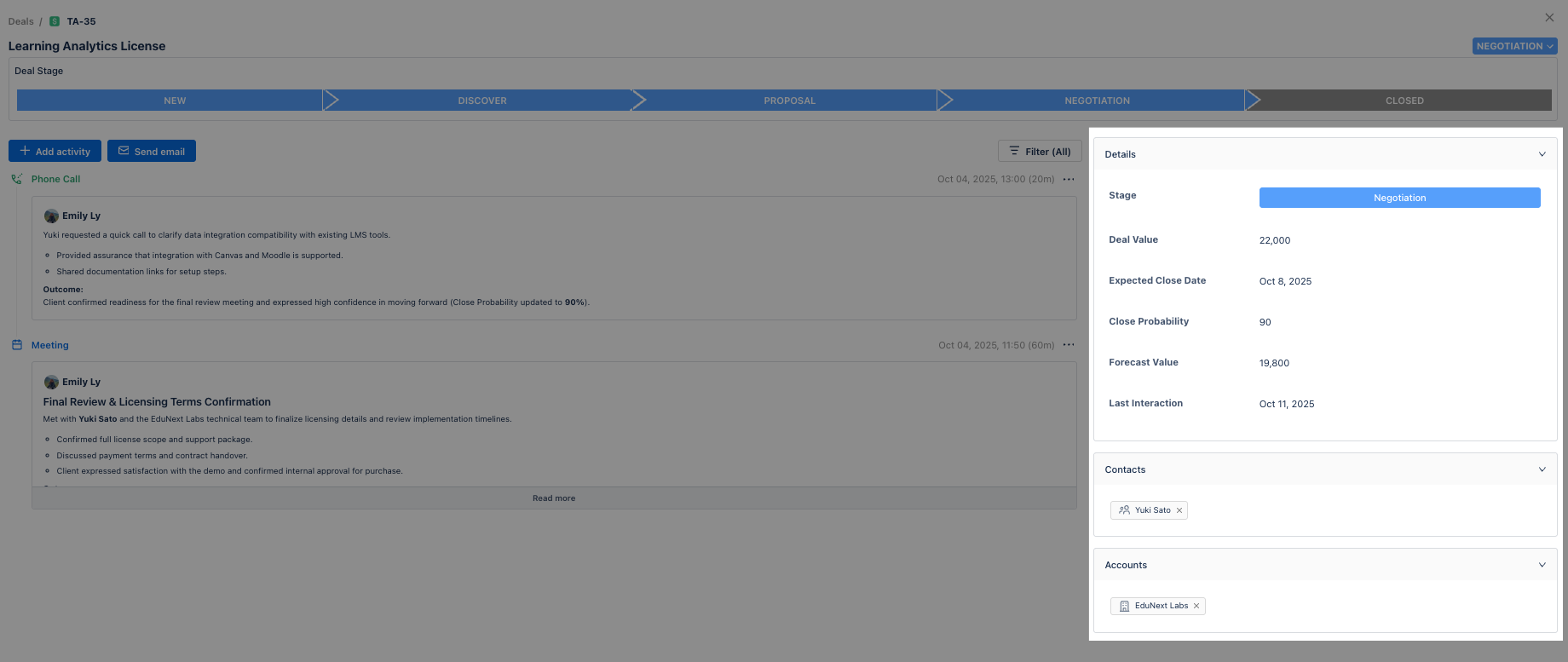Click Emily Ly's avatar in the Phone Call
Screen dimensions: 1568x662
[51, 216]
